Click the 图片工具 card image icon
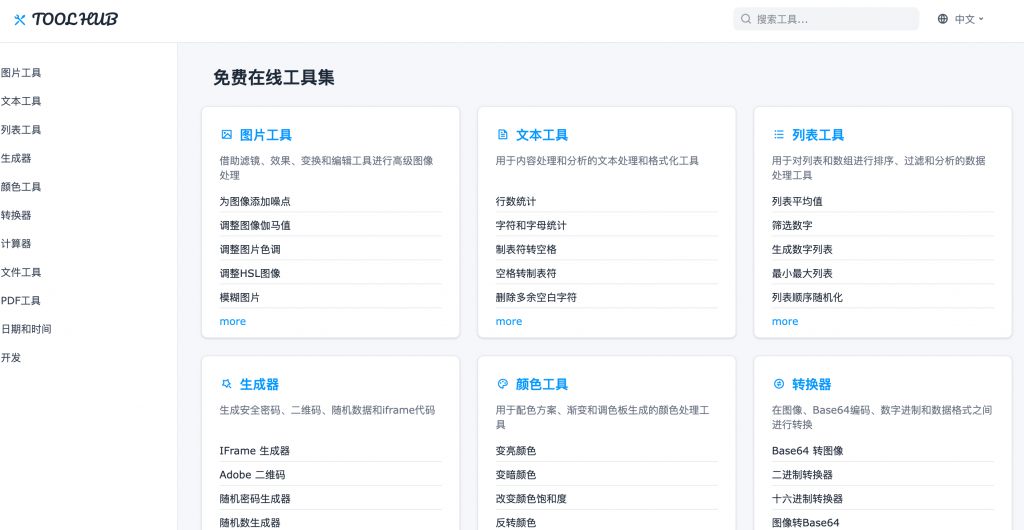 [227, 134]
